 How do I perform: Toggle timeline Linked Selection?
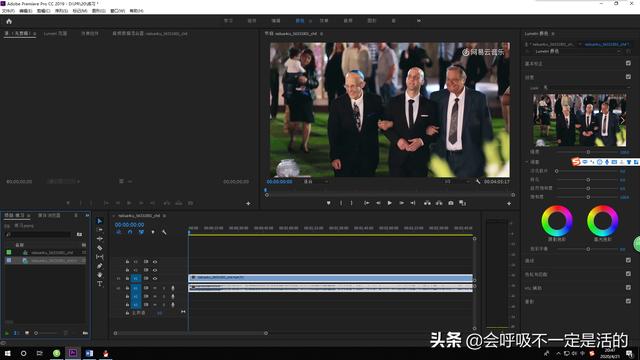(141, 232)
